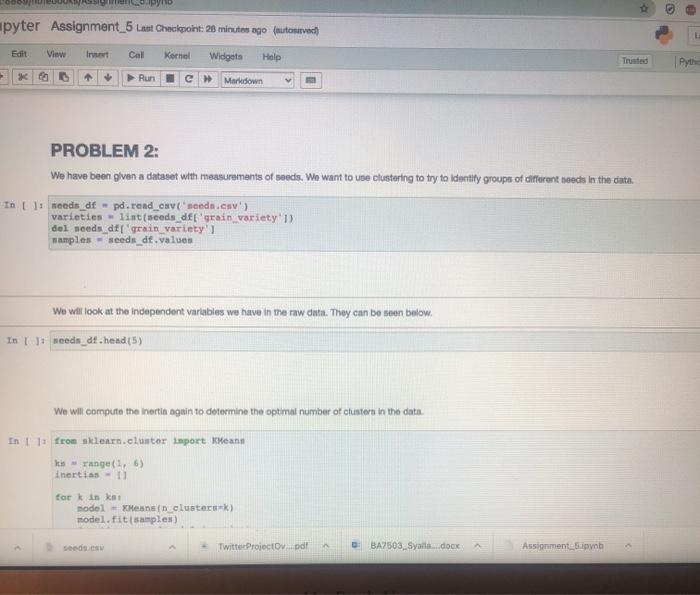Image resolution: width=700 pixels, height=595 pixels.
Task: Click the Python logo icon in header
Action: [x=664, y=35]
